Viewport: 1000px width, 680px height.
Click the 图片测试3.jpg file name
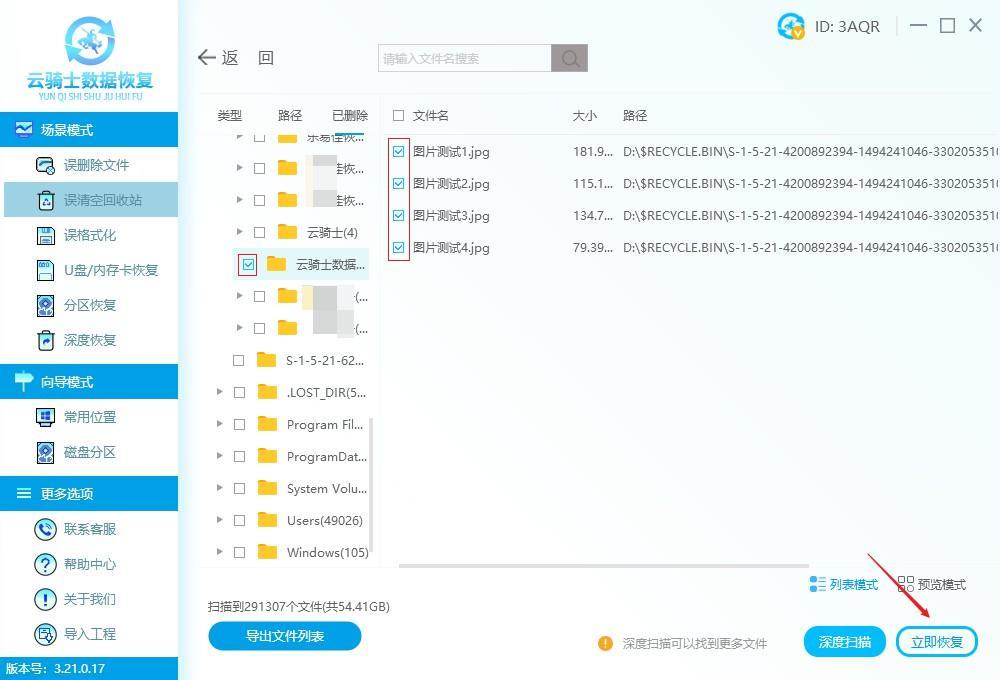[x=451, y=216]
